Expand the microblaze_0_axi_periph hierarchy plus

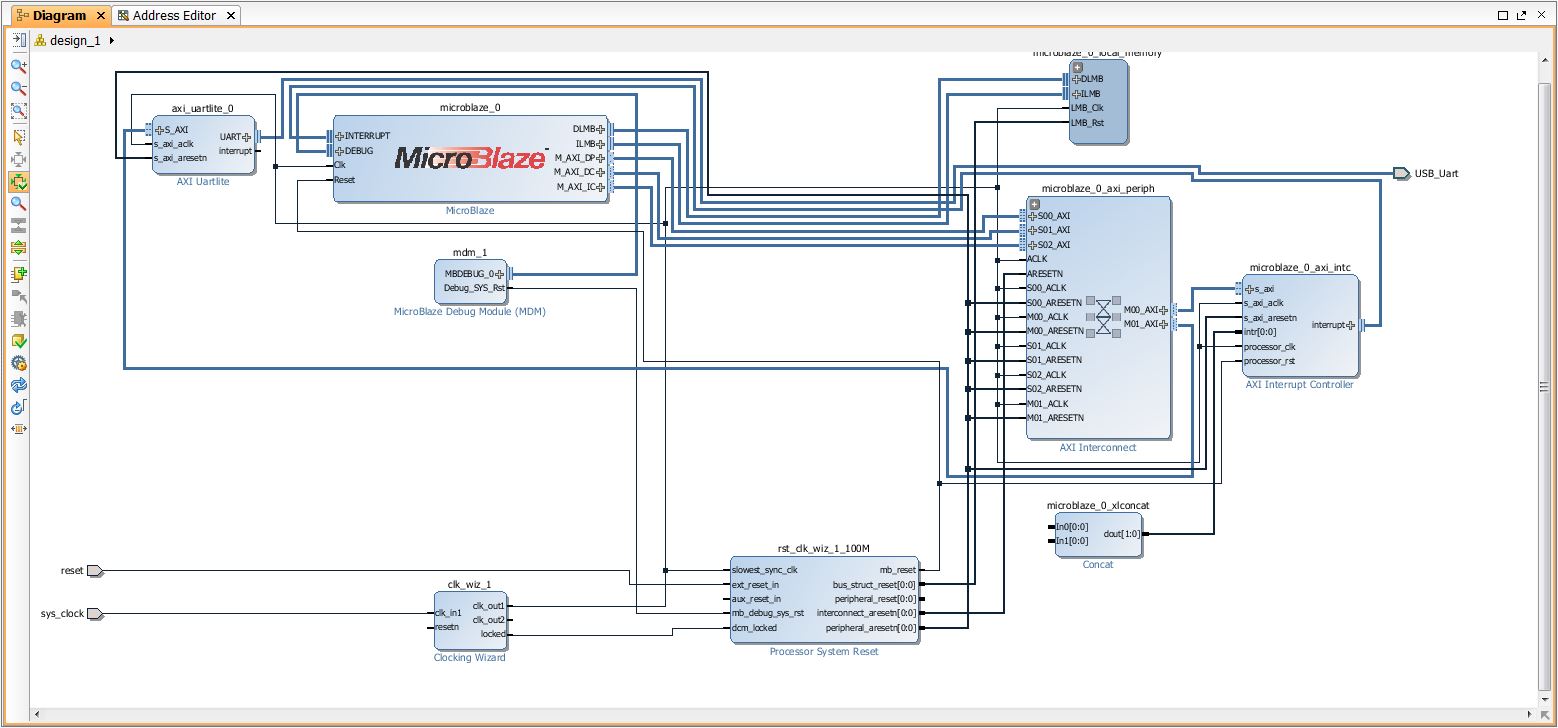pos(1035,204)
